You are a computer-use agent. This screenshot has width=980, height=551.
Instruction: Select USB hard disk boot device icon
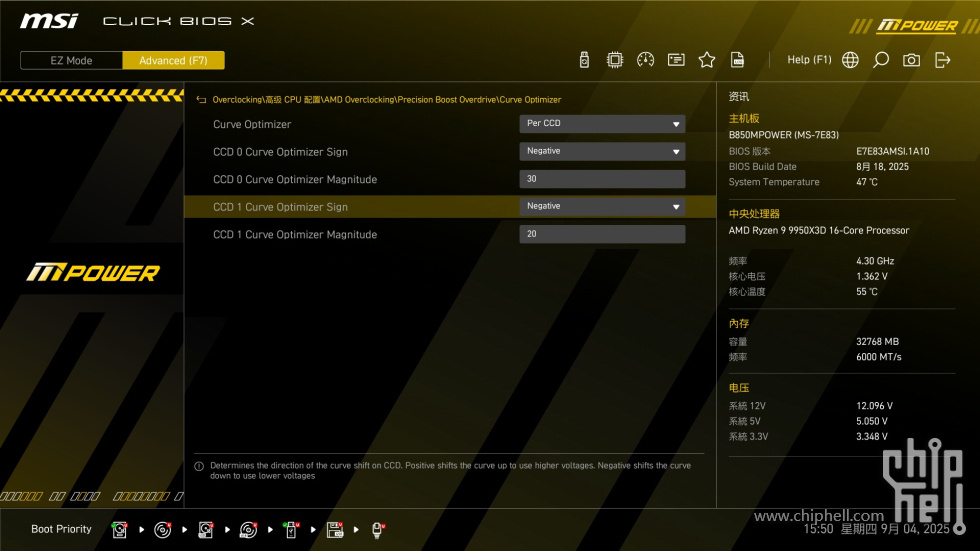click(x=206, y=530)
